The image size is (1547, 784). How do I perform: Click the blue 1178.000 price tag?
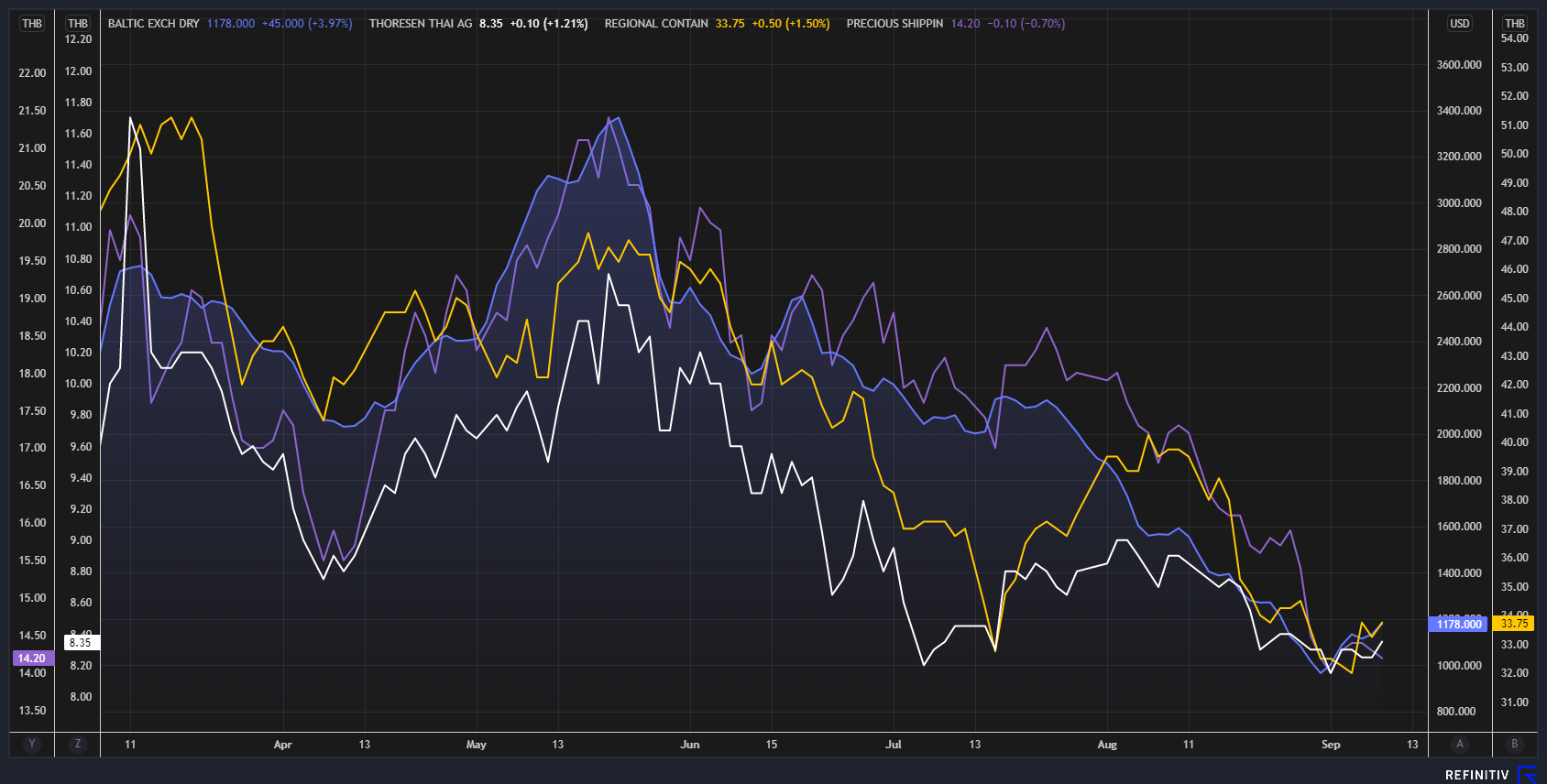(x=1459, y=624)
